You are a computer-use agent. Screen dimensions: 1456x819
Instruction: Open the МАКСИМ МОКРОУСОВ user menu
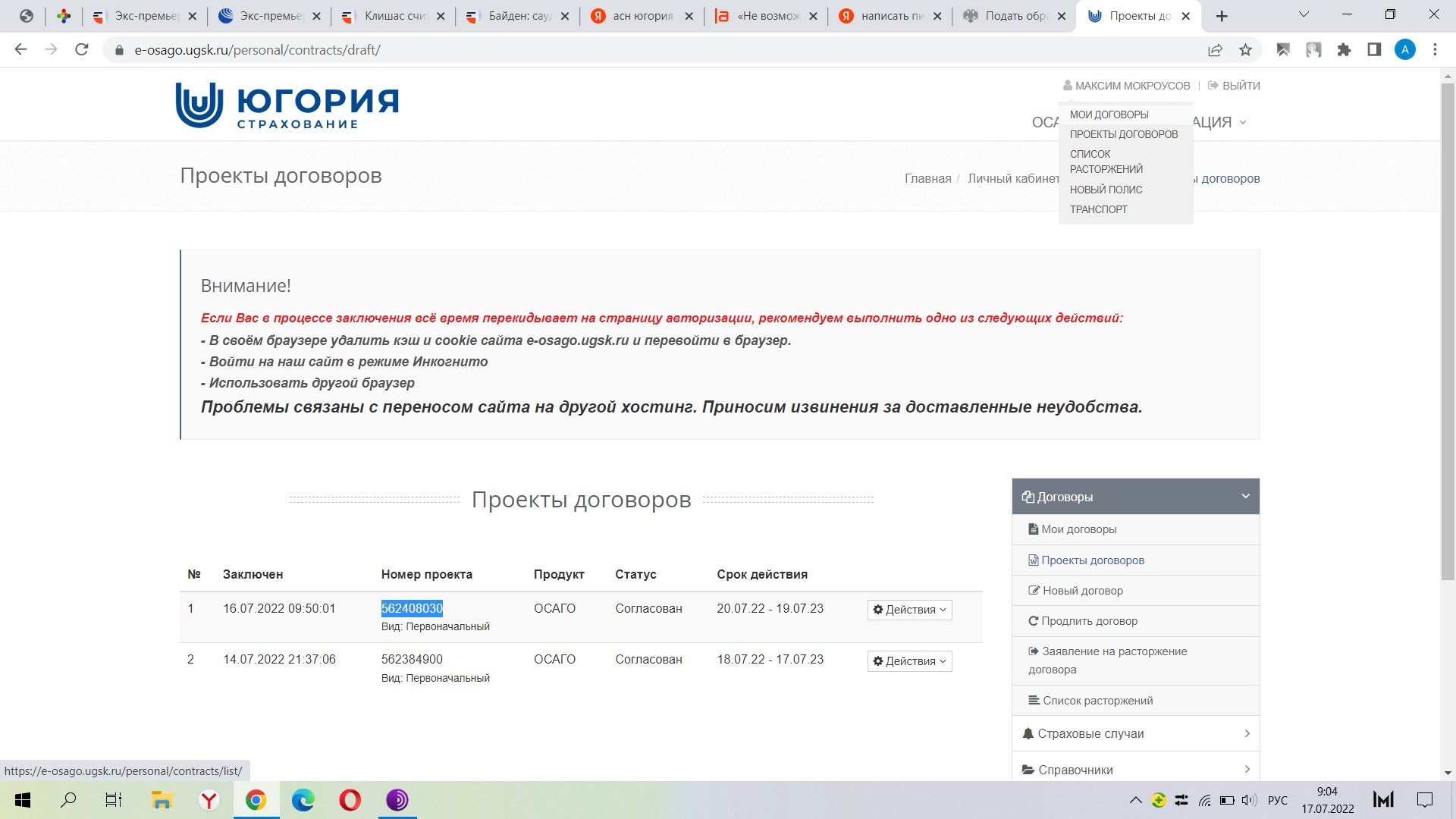point(1127,86)
